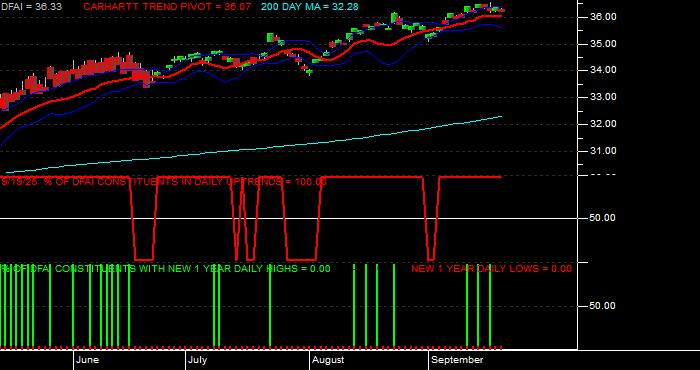Viewport: 700px width, 370px height.
Task: Click the 35.00 price axis label
Action: tap(603, 44)
